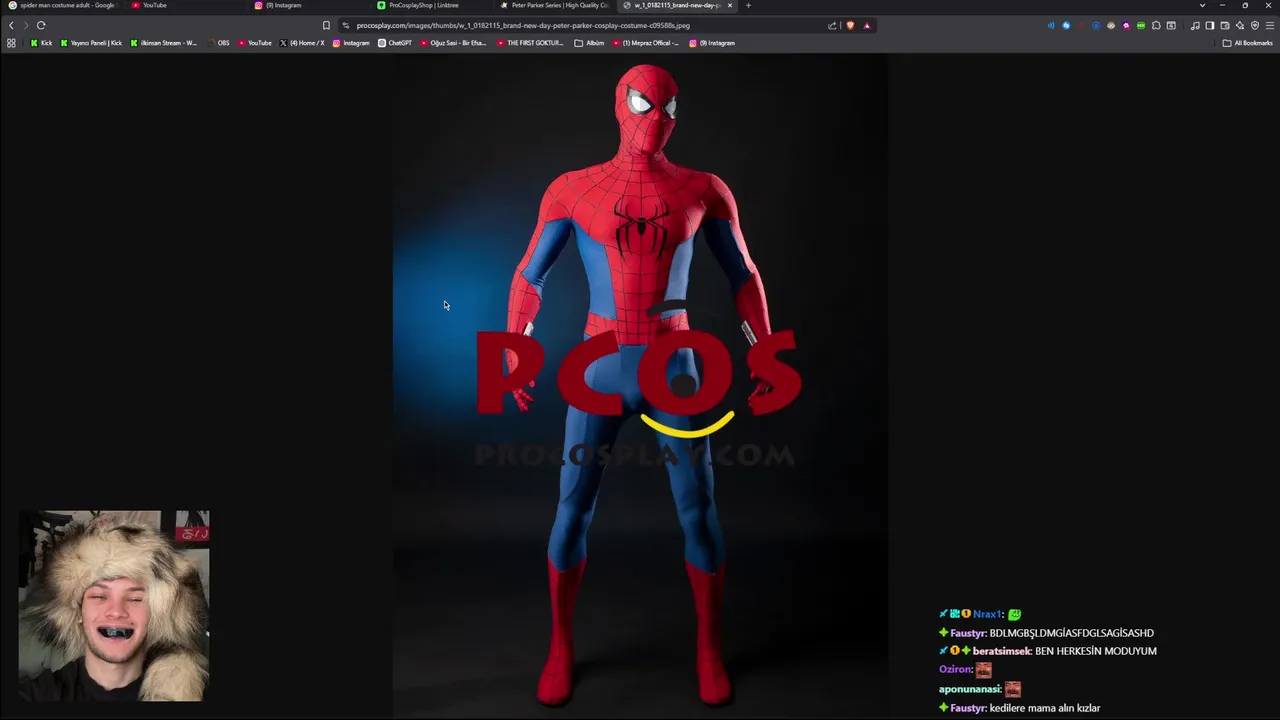Open the Extensions puzzle-piece menu
The width and height of the screenshot is (1280, 720).
1156,25
